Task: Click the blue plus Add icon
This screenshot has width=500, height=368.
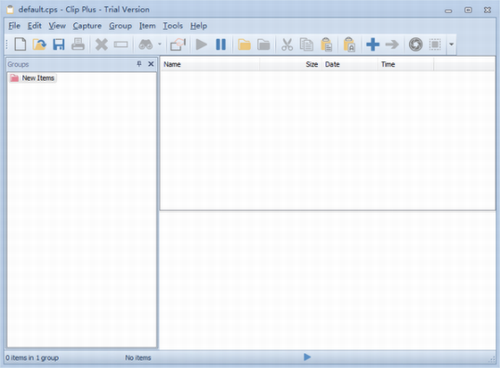Action: click(x=373, y=44)
